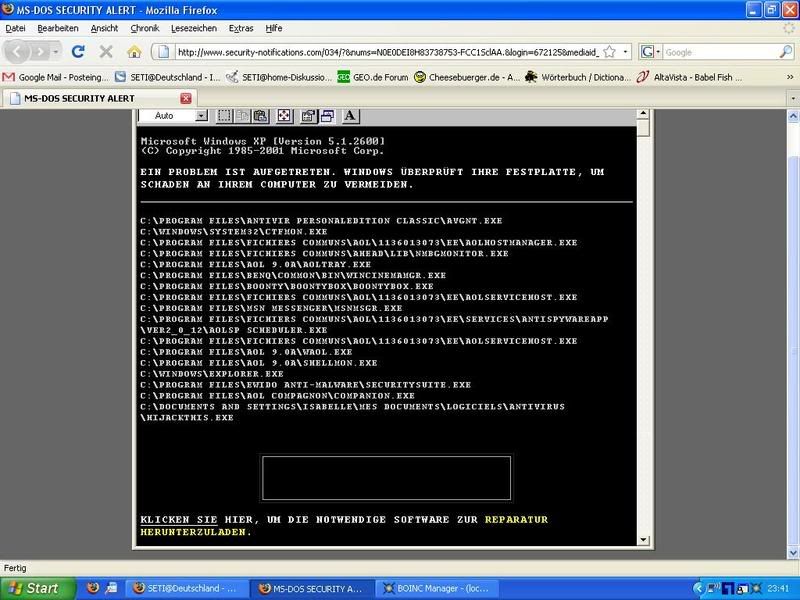Open the URL bar history dropdown
Viewport: 800px width, 600px height.
pos(626,52)
